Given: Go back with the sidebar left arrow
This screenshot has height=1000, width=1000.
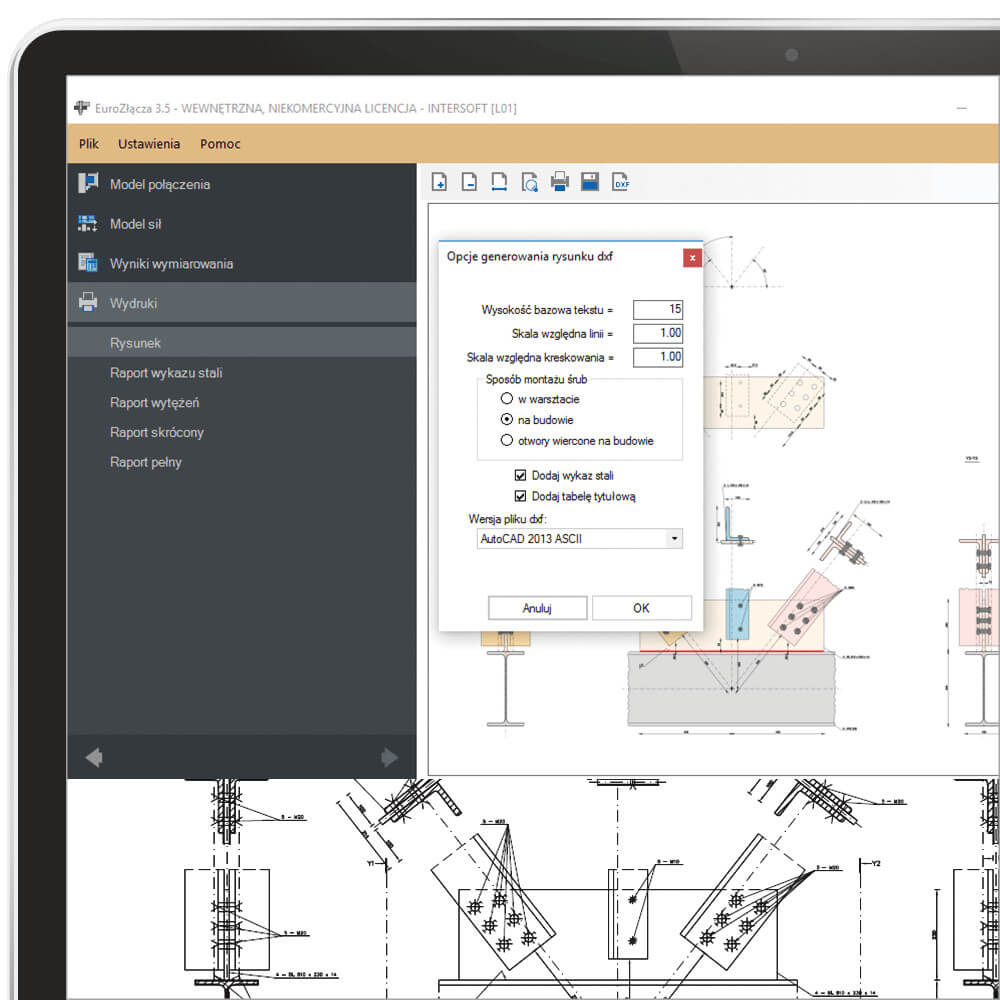Looking at the screenshot, I should (94, 758).
